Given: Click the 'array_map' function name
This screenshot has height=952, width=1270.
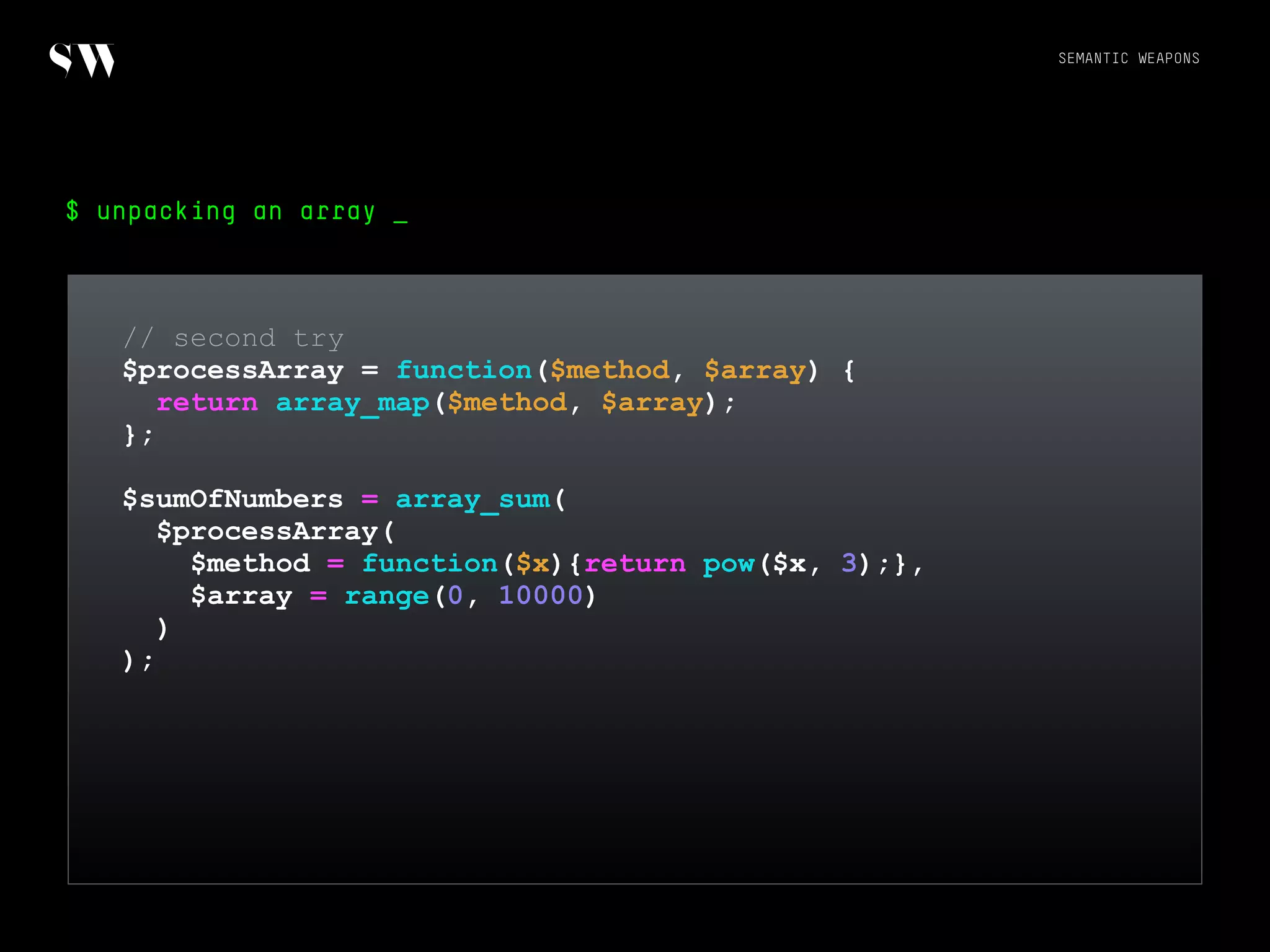Looking at the screenshot, I should pos(353,403).
